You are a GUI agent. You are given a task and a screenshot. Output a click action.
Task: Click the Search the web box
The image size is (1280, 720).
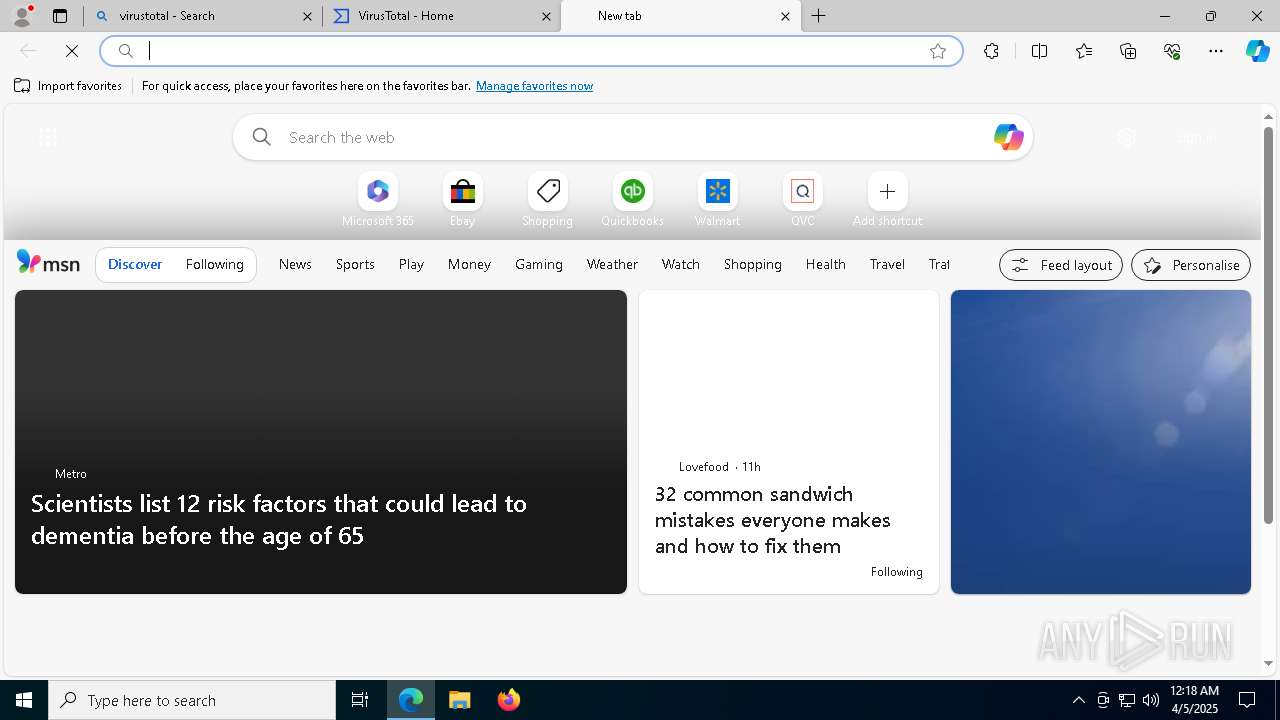[x=632, y=137]
